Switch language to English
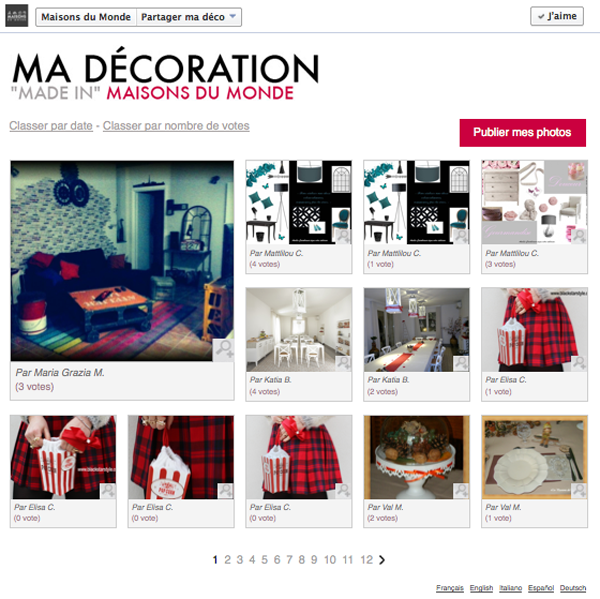Viewport: 600px width, 599px height. (x=481, y=588)
